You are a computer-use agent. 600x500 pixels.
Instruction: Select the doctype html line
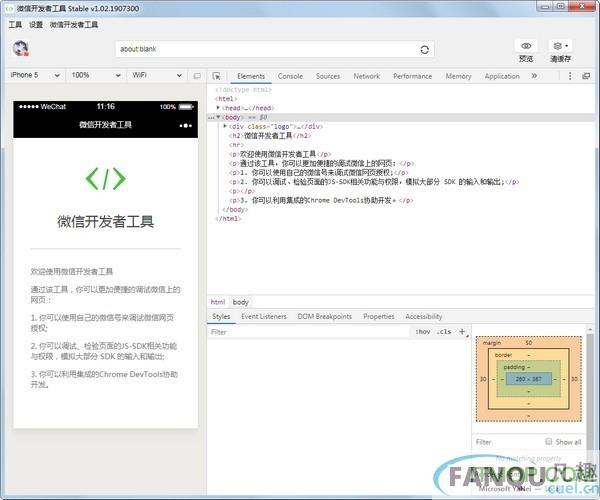point(243,90)
